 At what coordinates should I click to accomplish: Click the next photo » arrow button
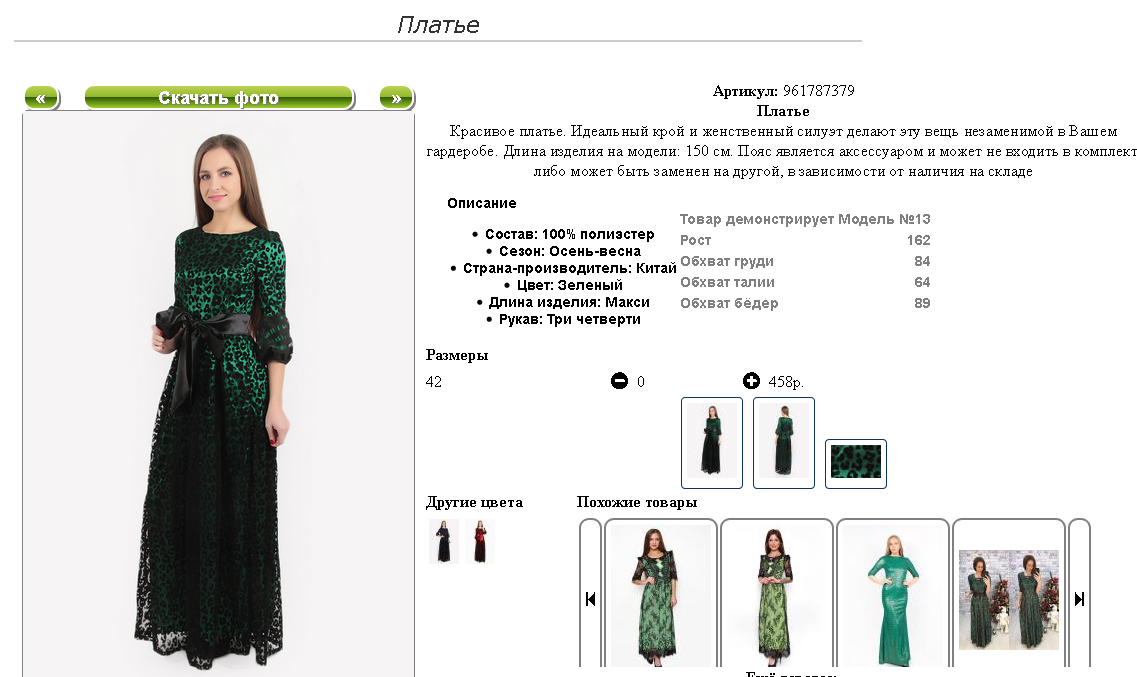(396, 98)
